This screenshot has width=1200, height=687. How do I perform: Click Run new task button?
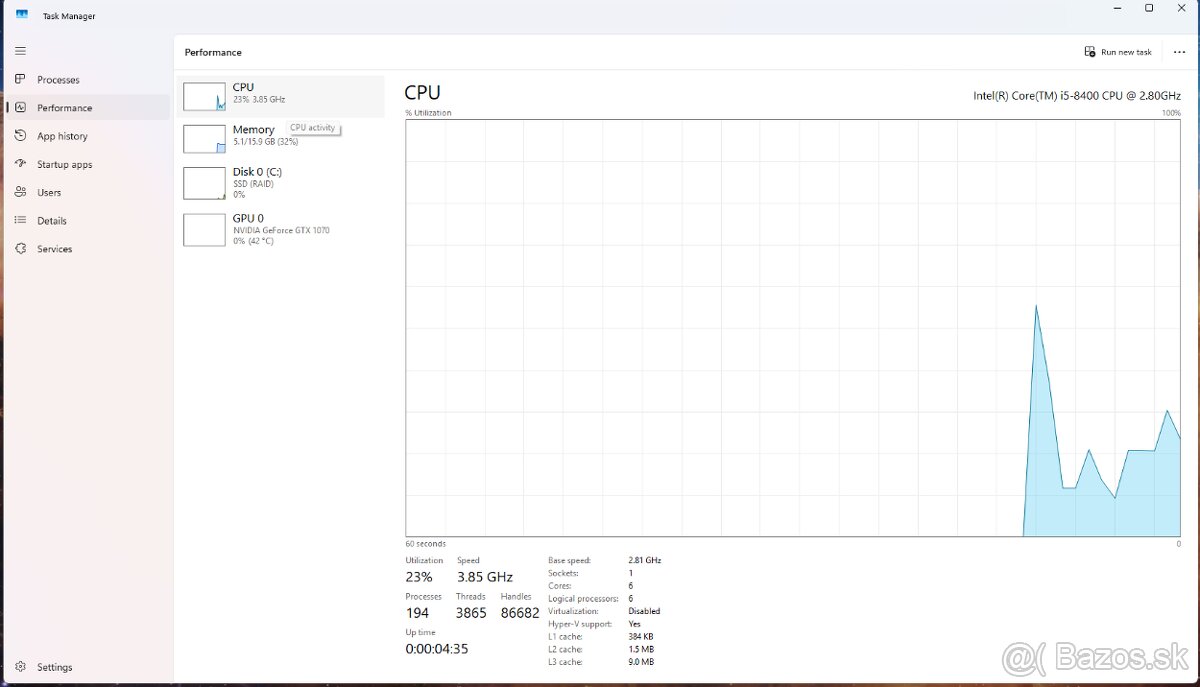1118,52
